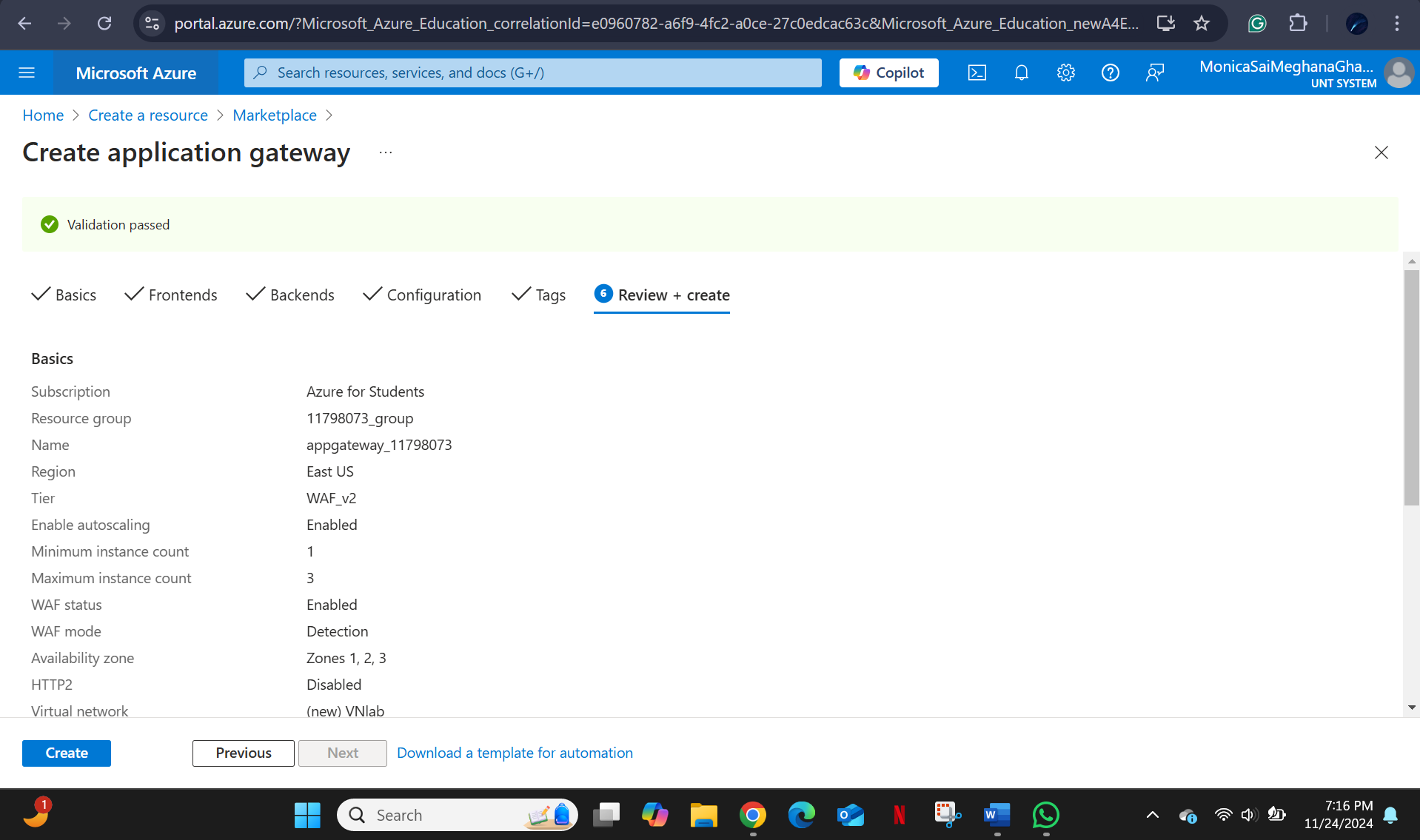Open Cloud Shell from the top bar
The width and height of the screenshot is (1420, 840).
click(977, 73)
